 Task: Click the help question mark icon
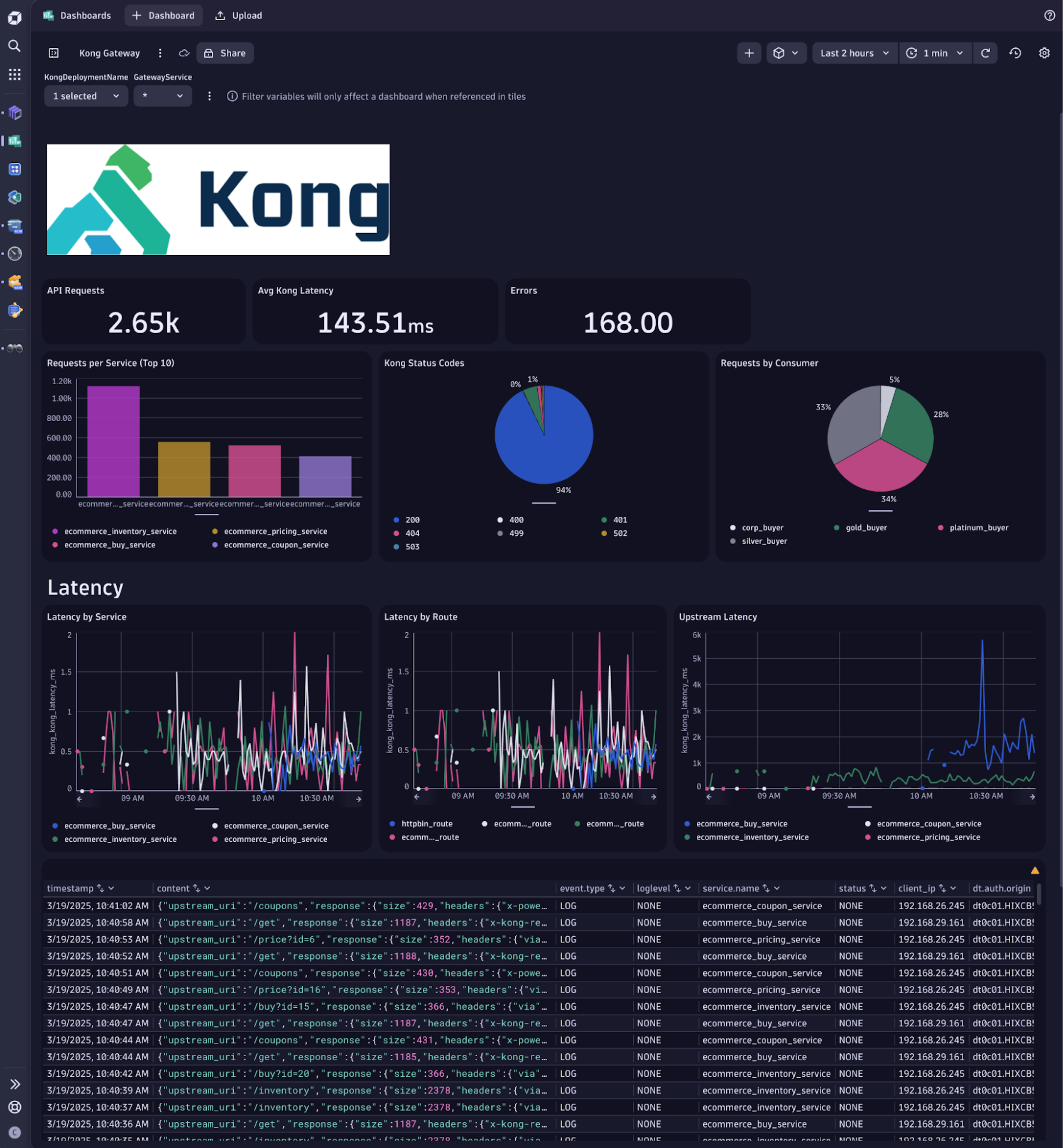pyautogui.click(x=1049, y=15)
